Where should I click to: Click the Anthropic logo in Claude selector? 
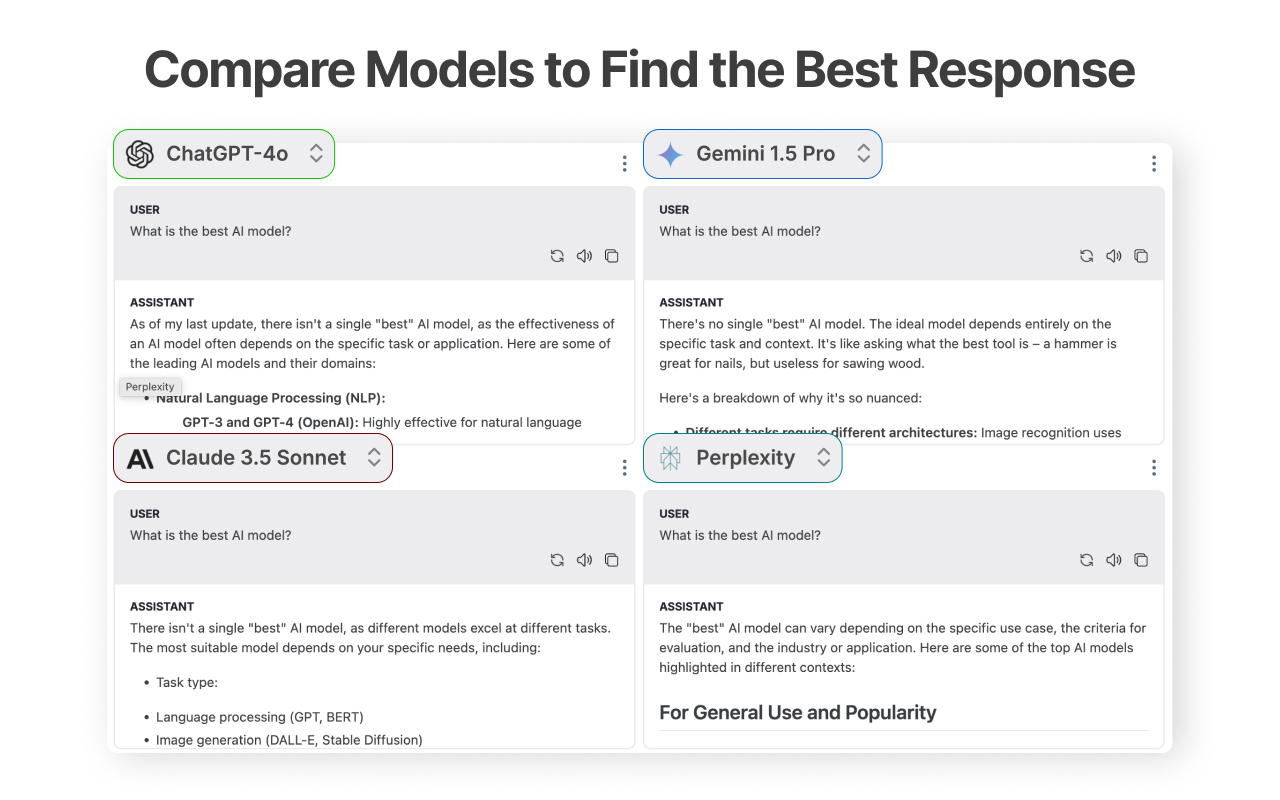(139, 458)
